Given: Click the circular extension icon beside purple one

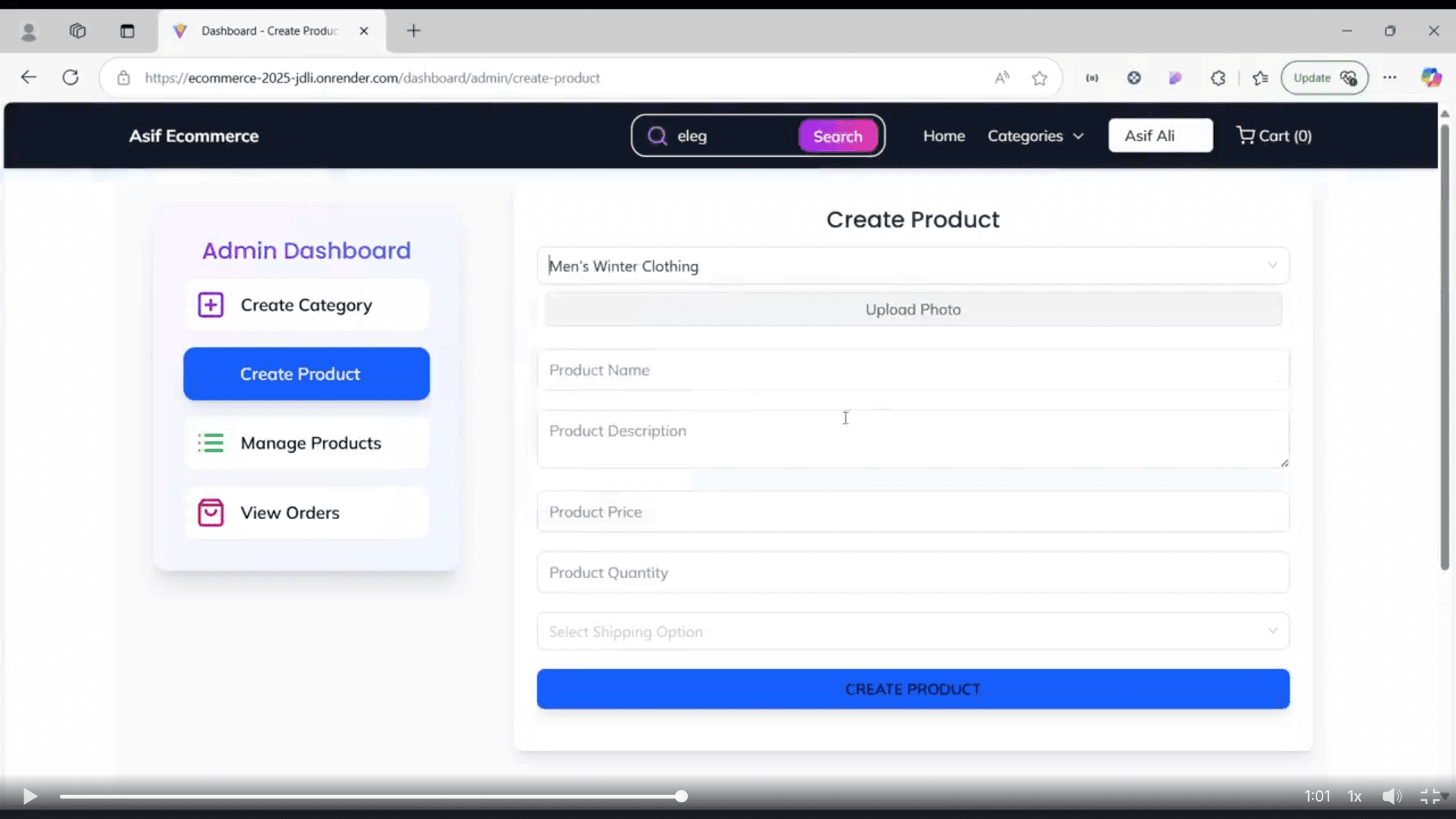Looking at the screenshot, I should click(x=1134, y=78).
